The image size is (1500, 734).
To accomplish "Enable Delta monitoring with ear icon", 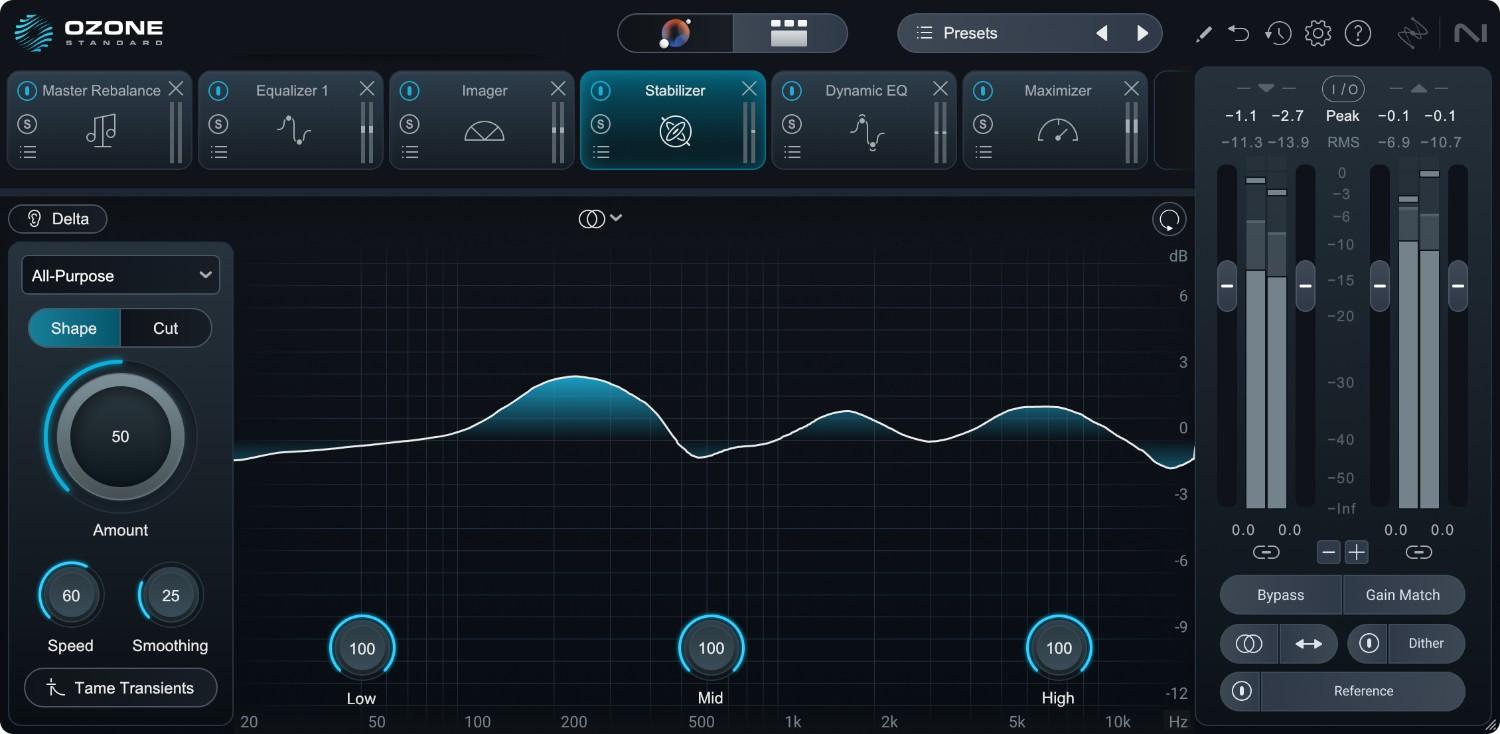I will [57, 218].
